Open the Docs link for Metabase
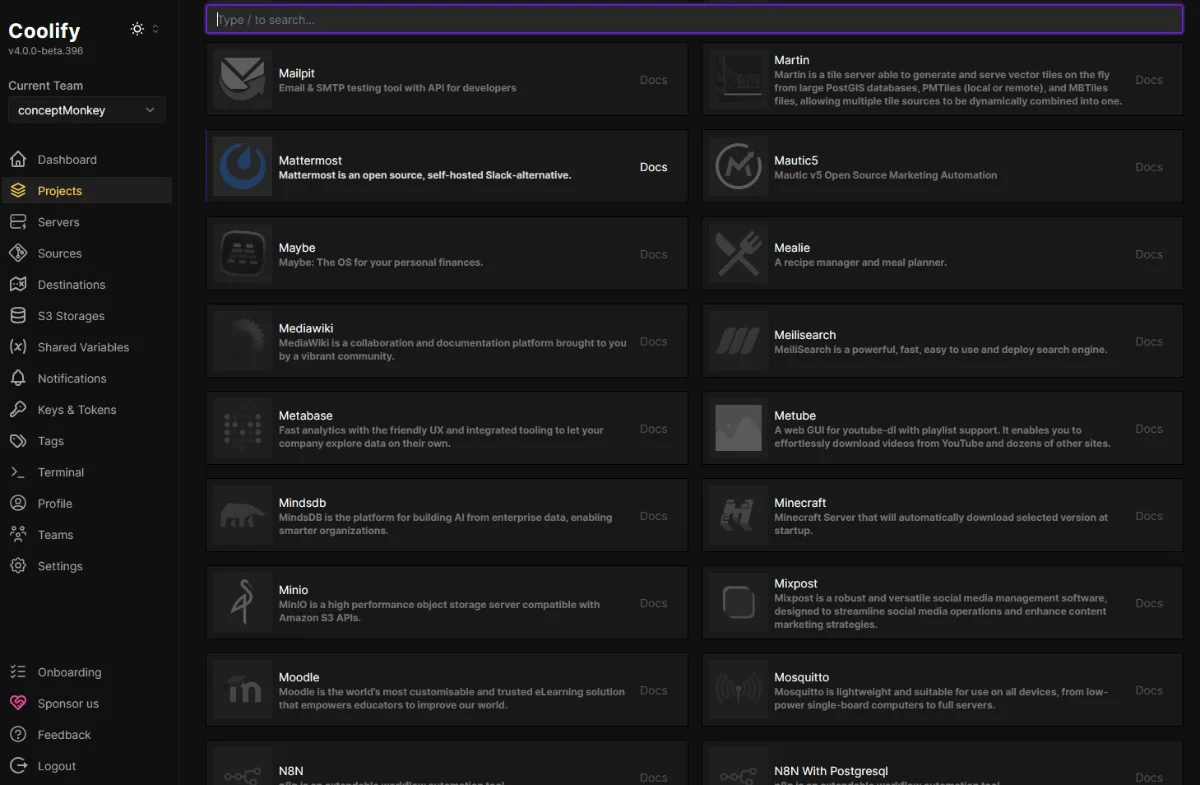This screenshot has height=785, width=1200. pos(653,428)
